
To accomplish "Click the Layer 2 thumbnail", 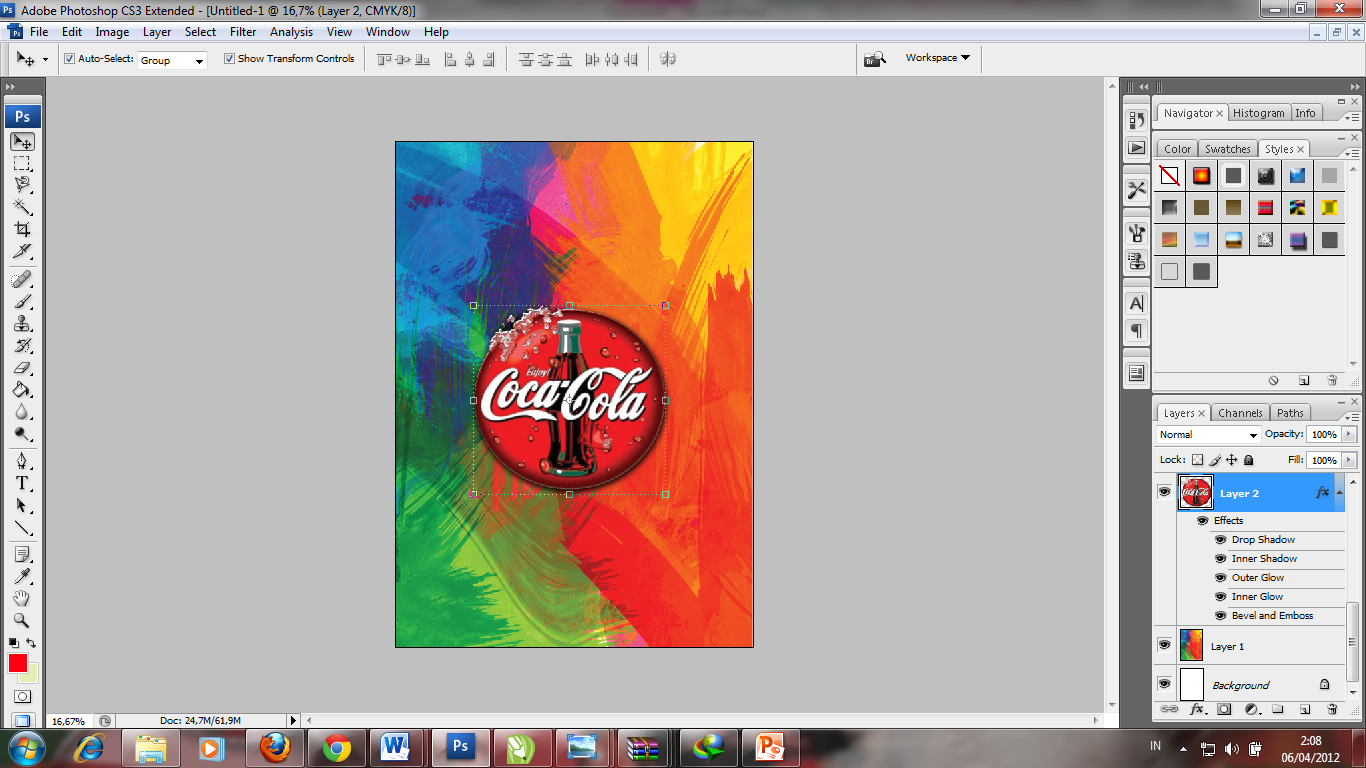I will 1196,492.
